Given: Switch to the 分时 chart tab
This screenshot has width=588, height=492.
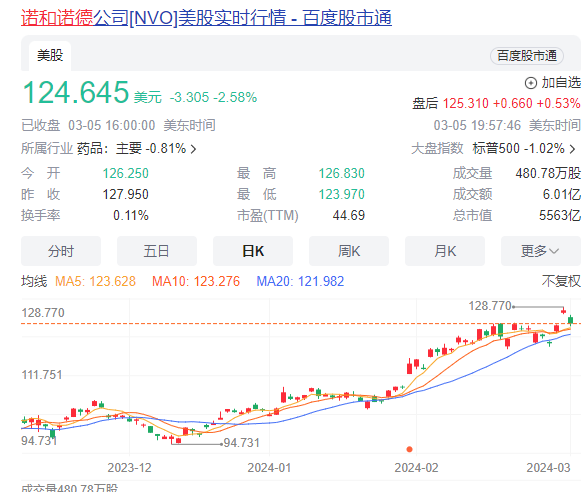Looking at the screenshot, I should pos(61,251).
